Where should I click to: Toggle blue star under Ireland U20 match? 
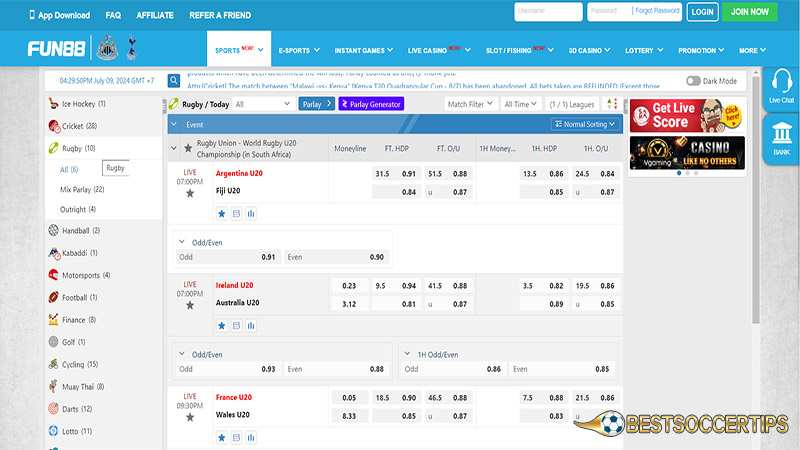tap(221, 326)
